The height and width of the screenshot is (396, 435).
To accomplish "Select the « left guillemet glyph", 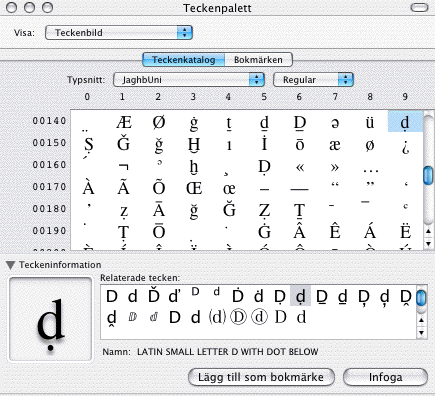I will point(300,167).
